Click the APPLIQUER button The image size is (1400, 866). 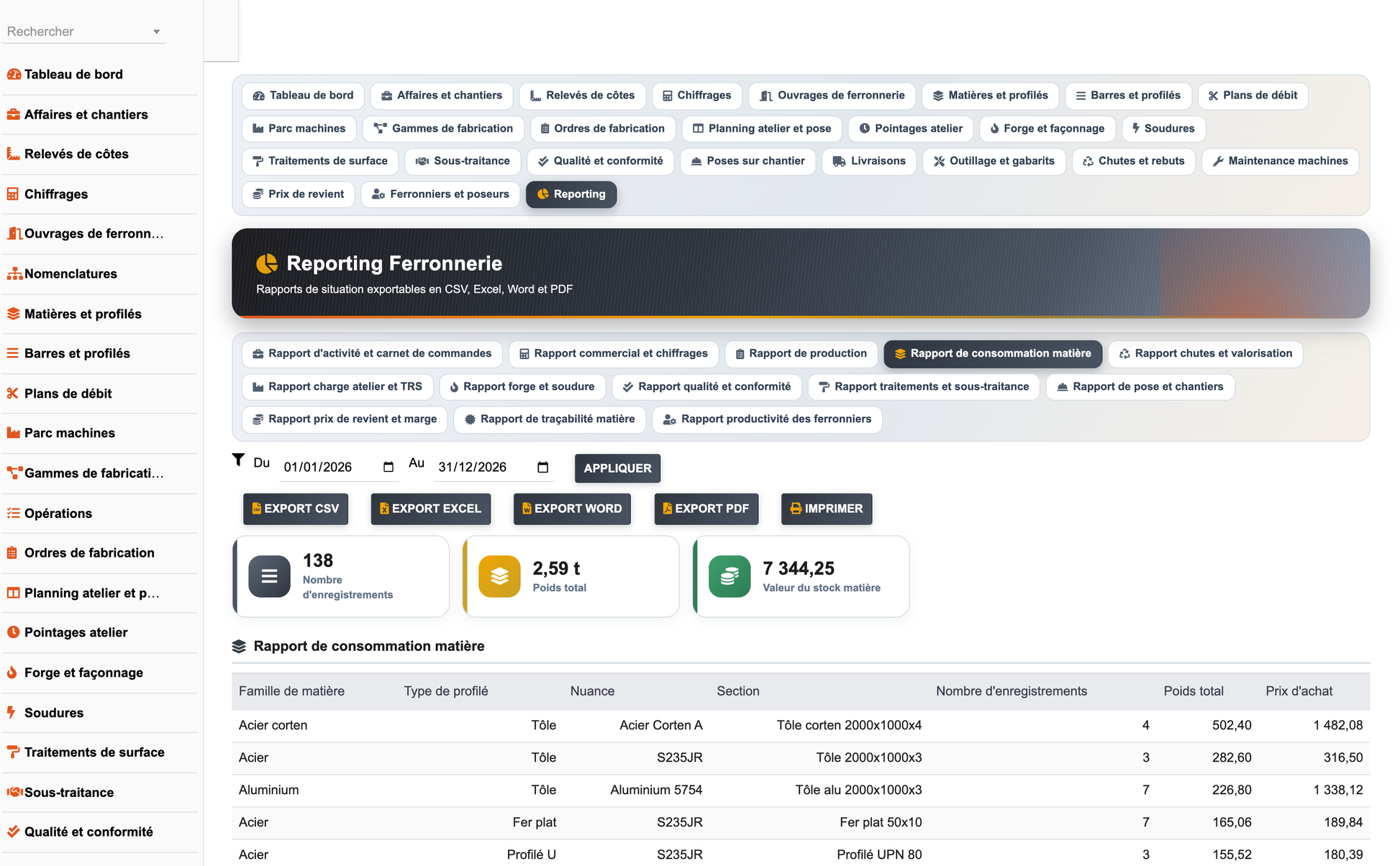[617, 468]
